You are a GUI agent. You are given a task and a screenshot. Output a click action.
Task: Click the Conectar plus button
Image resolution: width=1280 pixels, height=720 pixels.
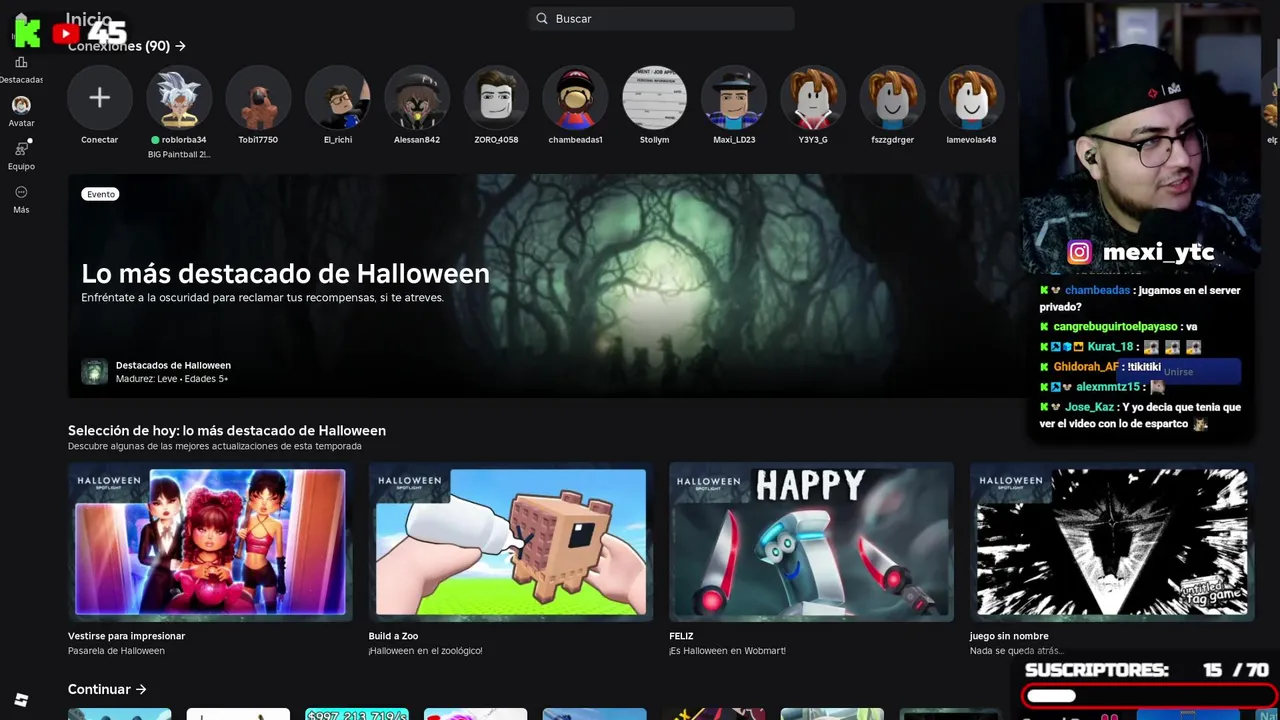tap(99, 98)
